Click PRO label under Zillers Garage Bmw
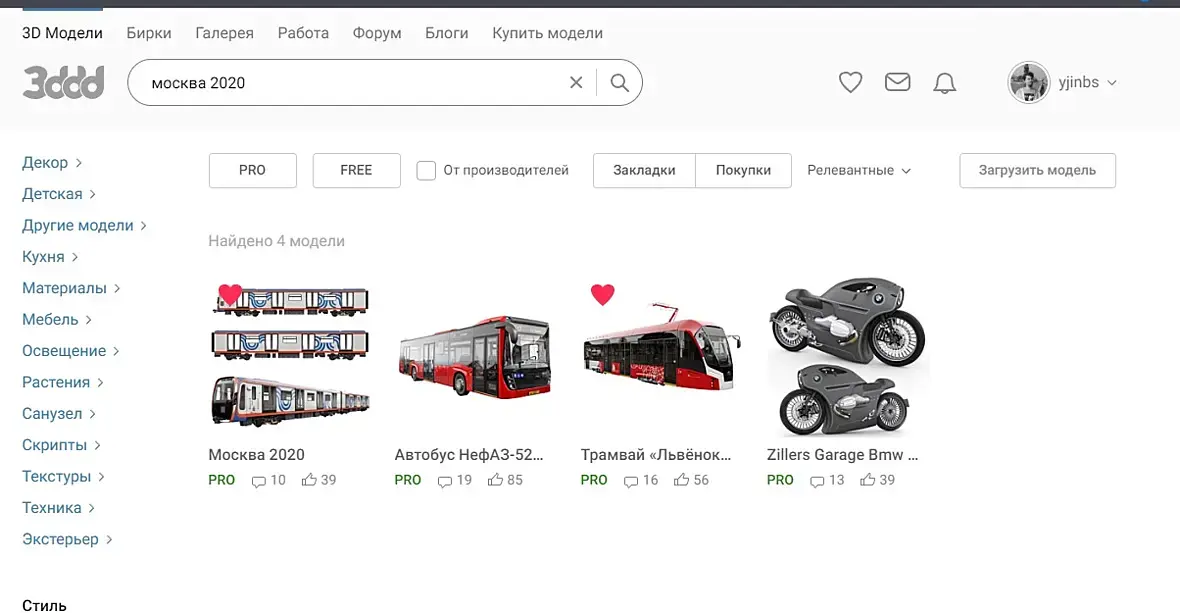The width and height of the screenshot is (1180, 613). pyautogui.click(x=780, y=480)
